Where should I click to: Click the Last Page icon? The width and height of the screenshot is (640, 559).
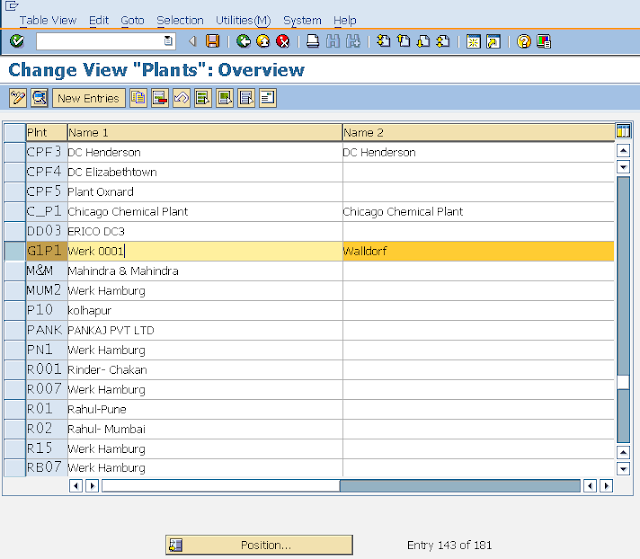point(443,41)
